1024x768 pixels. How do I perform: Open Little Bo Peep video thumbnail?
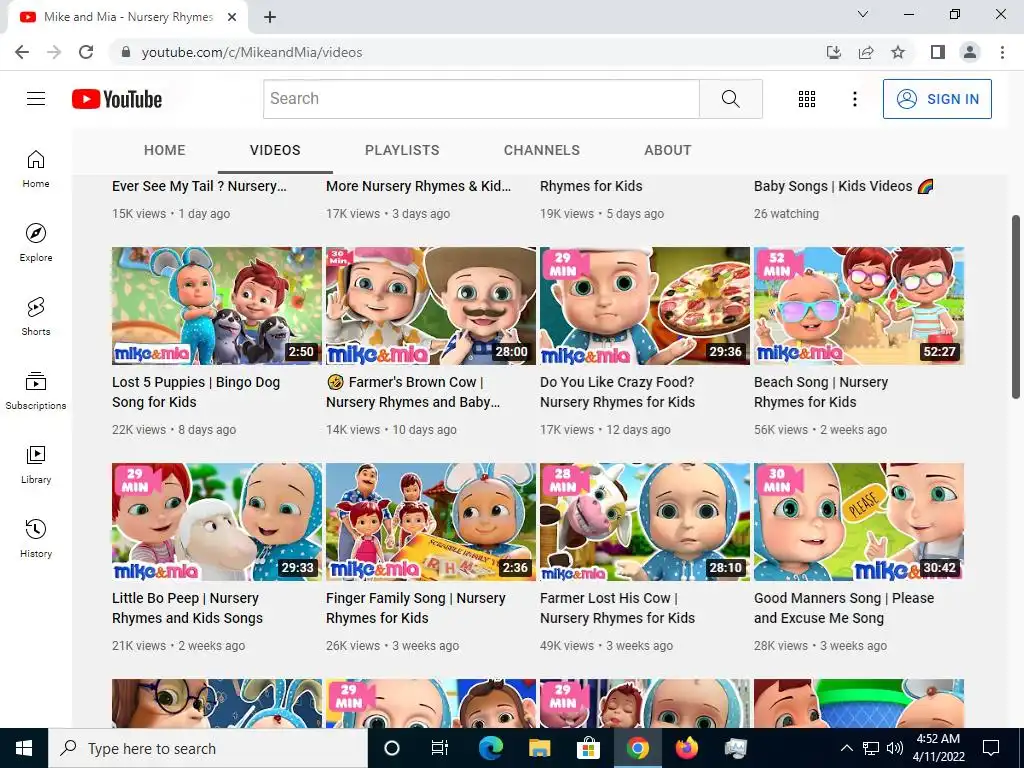217,522
